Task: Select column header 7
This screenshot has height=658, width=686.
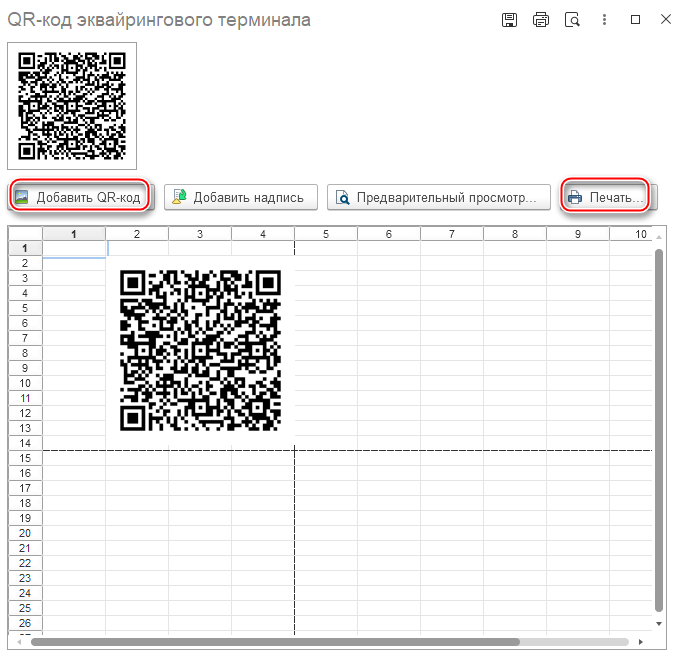Action: (x=452, y=234)
